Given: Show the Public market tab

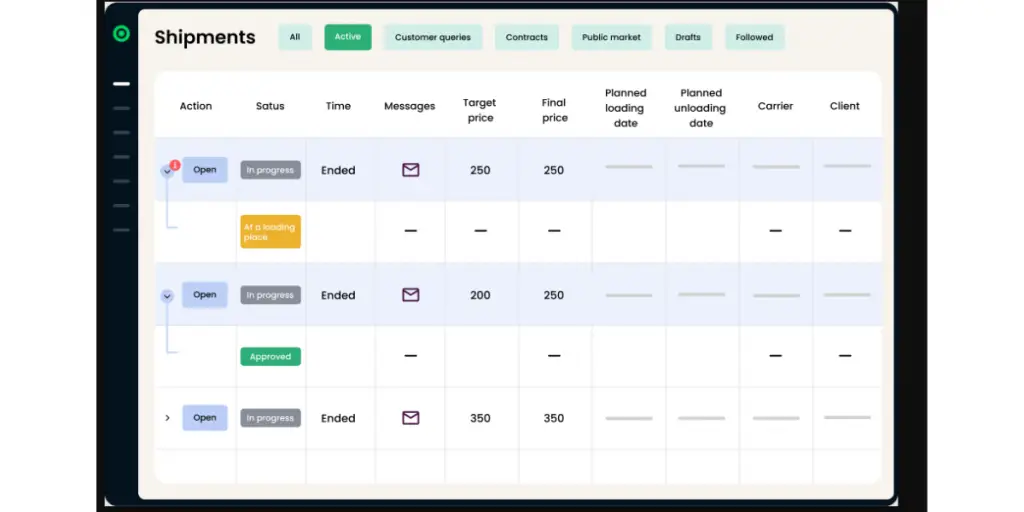Looking at the screenshot, I should 611,37.
